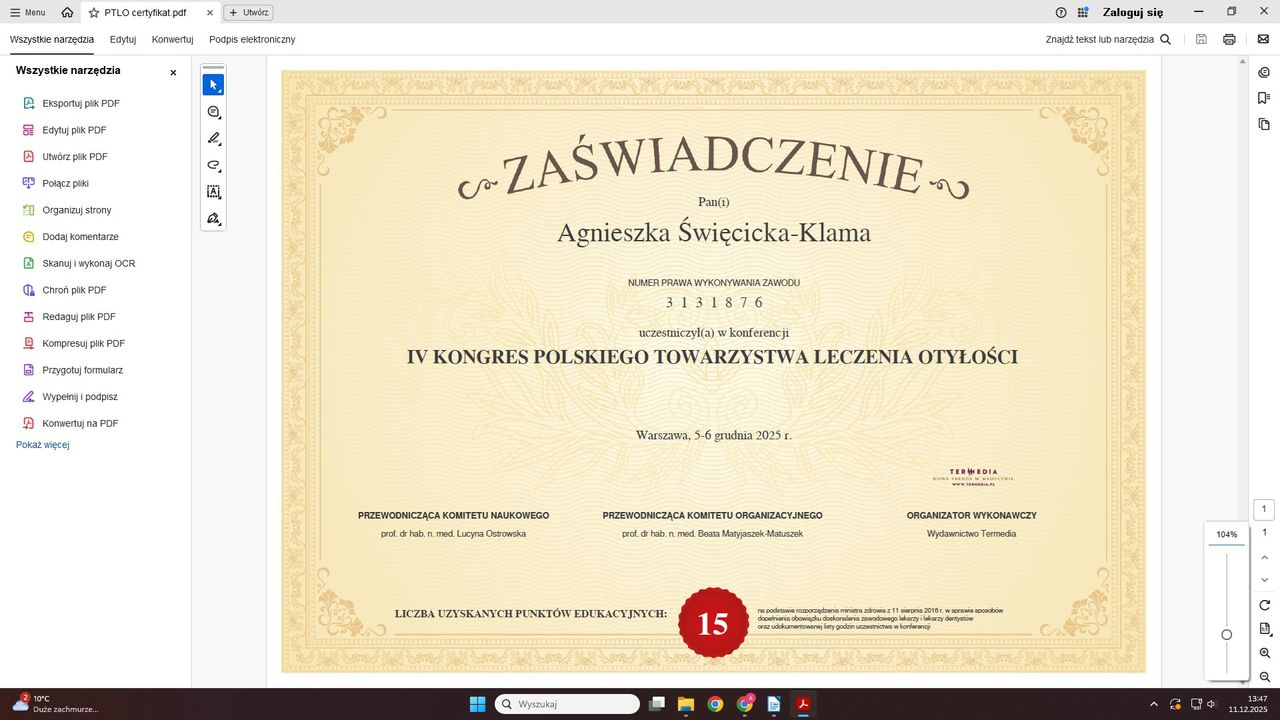
Task: Create new tab with Utwórz button
Action: (248, 13)
